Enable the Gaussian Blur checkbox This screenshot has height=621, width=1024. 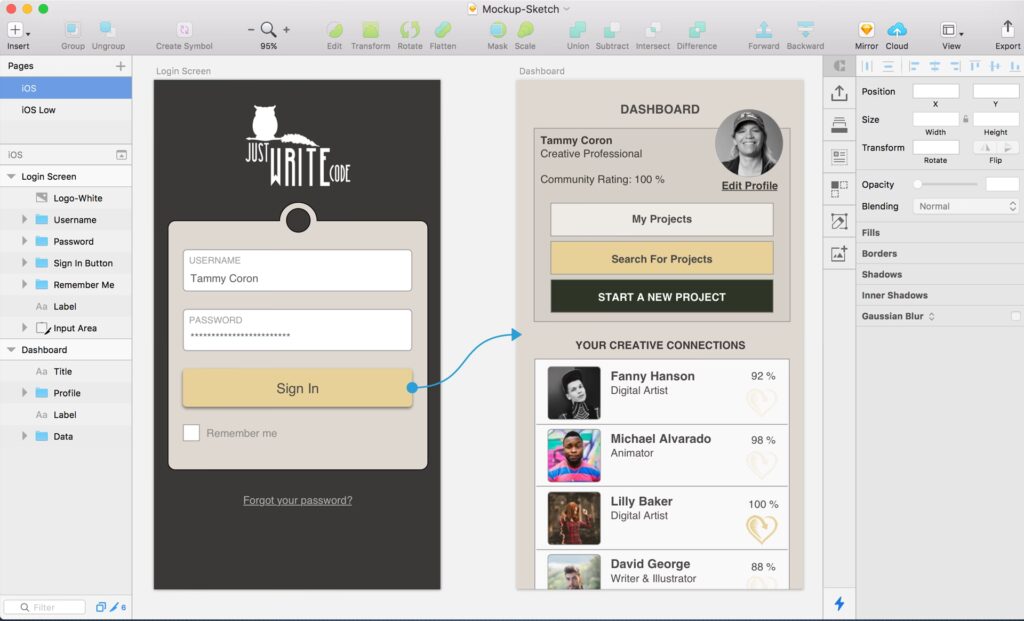coord(1016,316)
